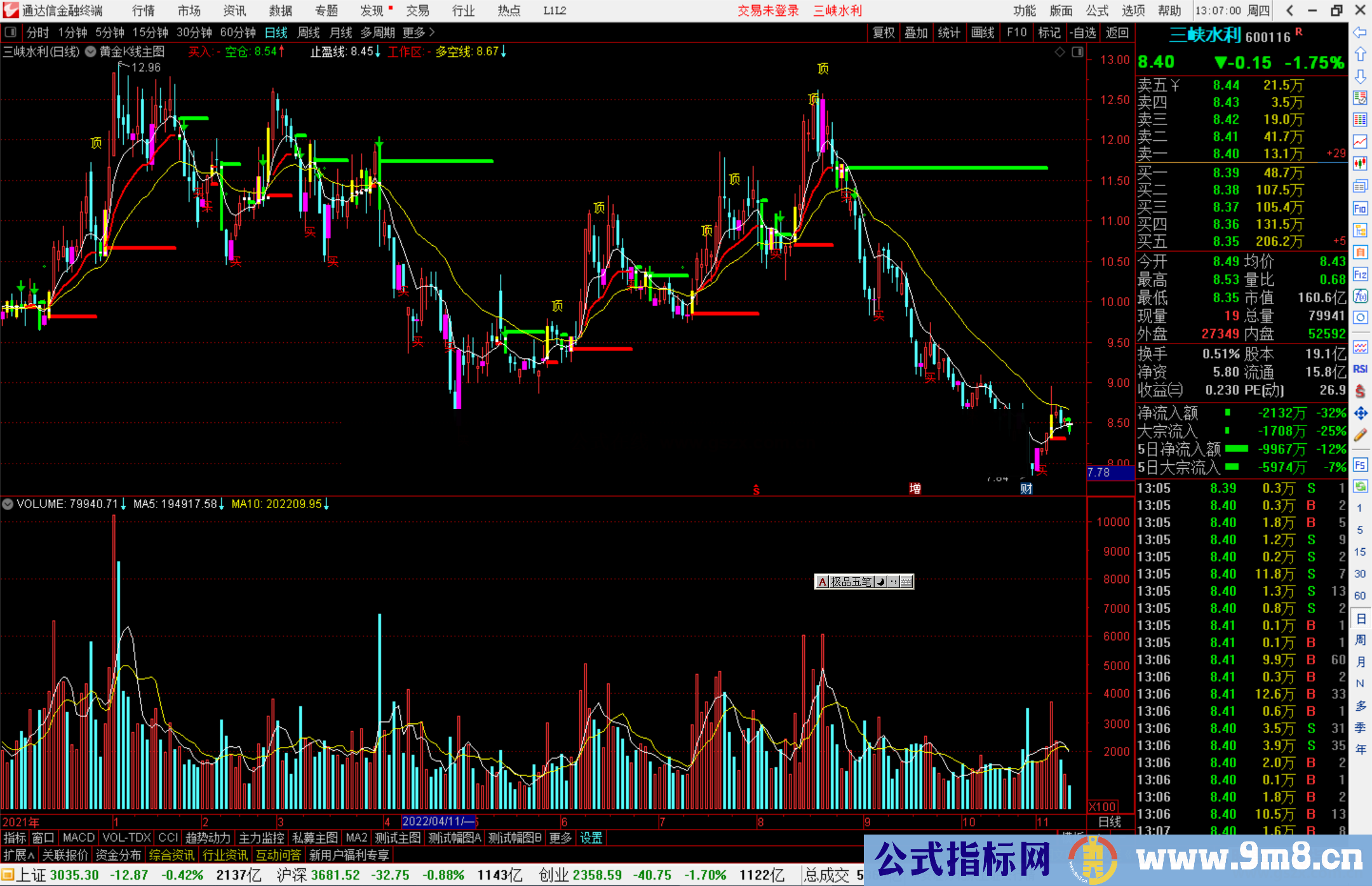Click the 复权 button
This screenshot has height=886, width=1372.
point(883,32)
